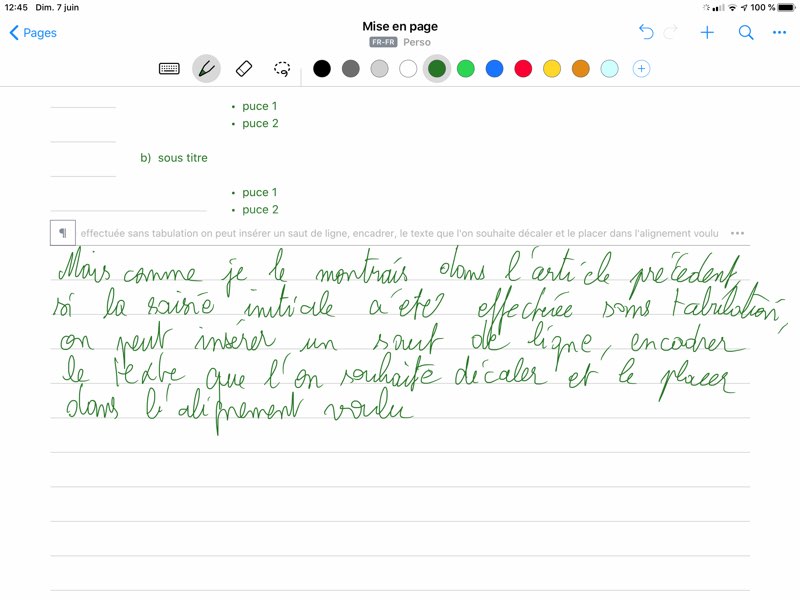Change the FR-FR language badge
This screenshot has height=600, width=800.
point(382,43)
